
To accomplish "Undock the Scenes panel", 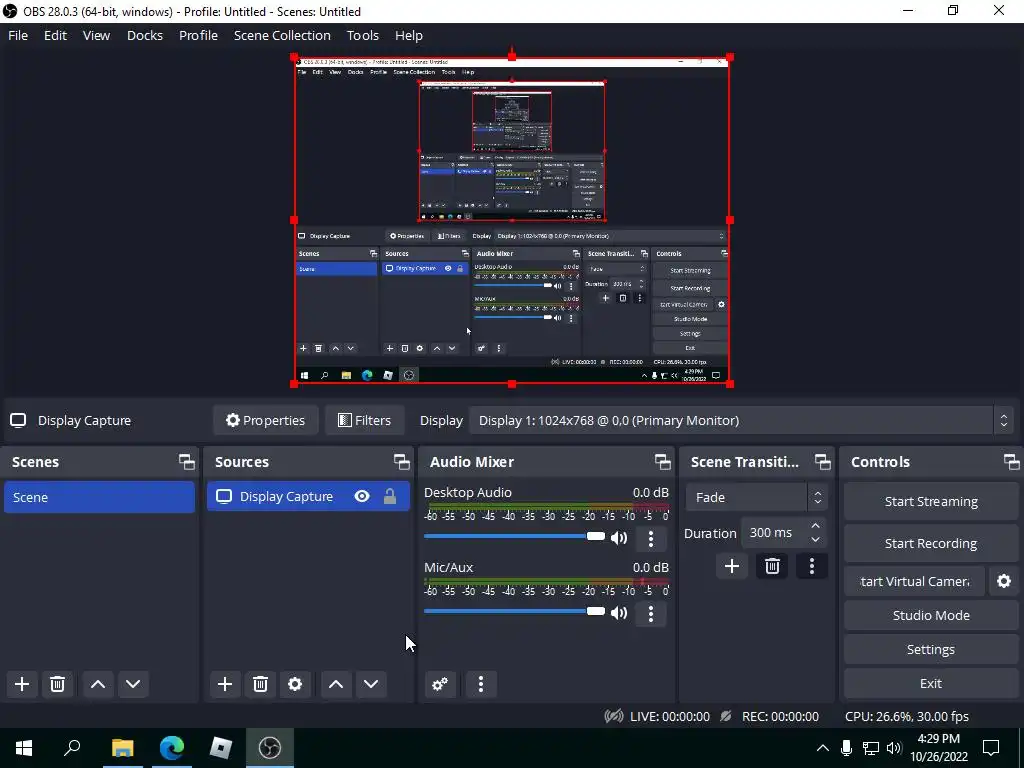I will coord(187,462).
